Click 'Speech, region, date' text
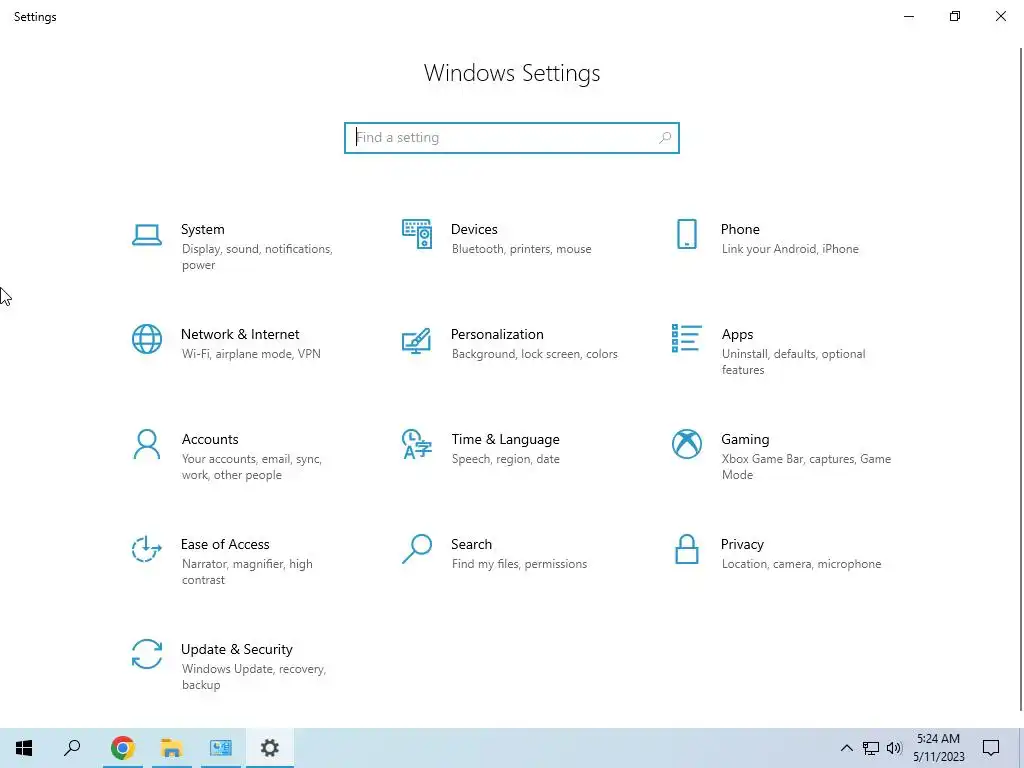Screen dimensions: 1024x768 click(505, 459)
